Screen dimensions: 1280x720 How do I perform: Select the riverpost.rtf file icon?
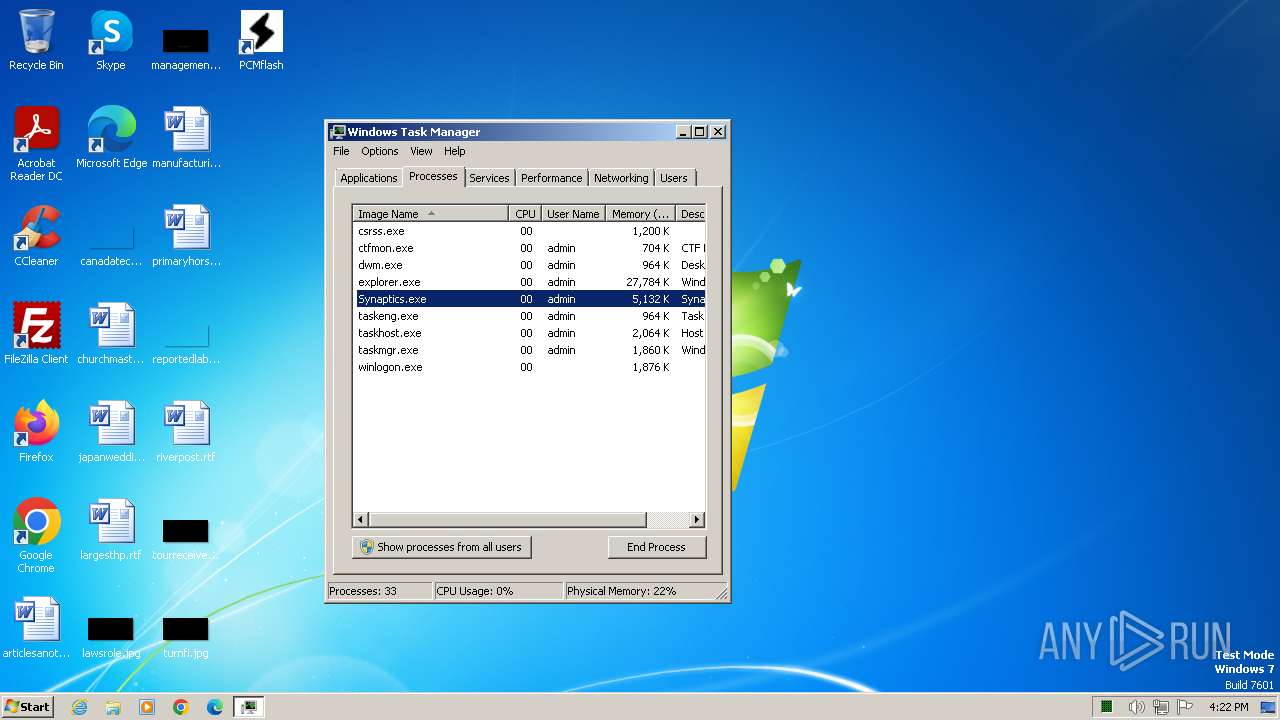(x=186, y=432)
